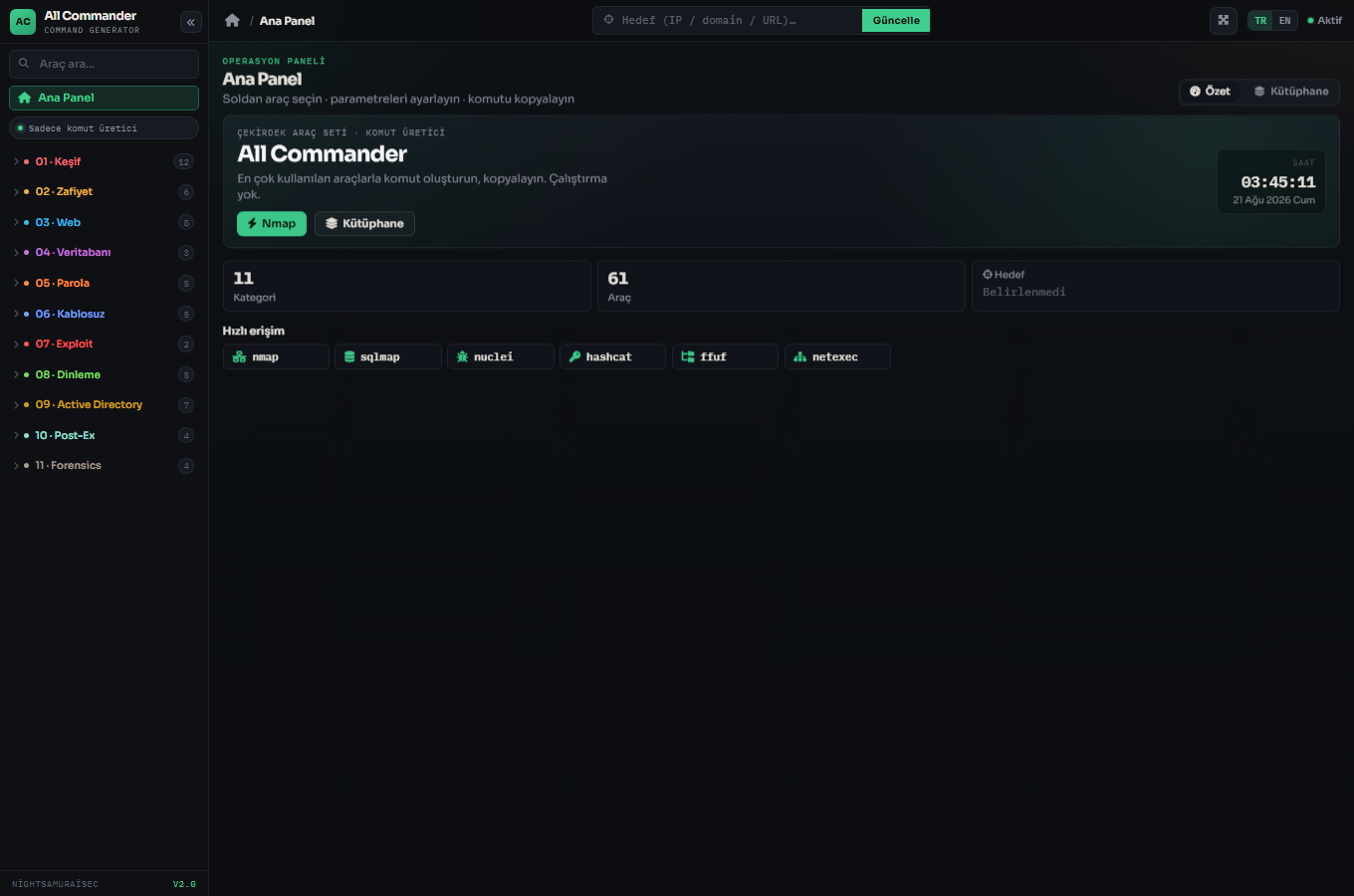This screenshot has width=1354, height=896.
Task: Expand the 06 · Kablosuz category
Action: [104, 314]
